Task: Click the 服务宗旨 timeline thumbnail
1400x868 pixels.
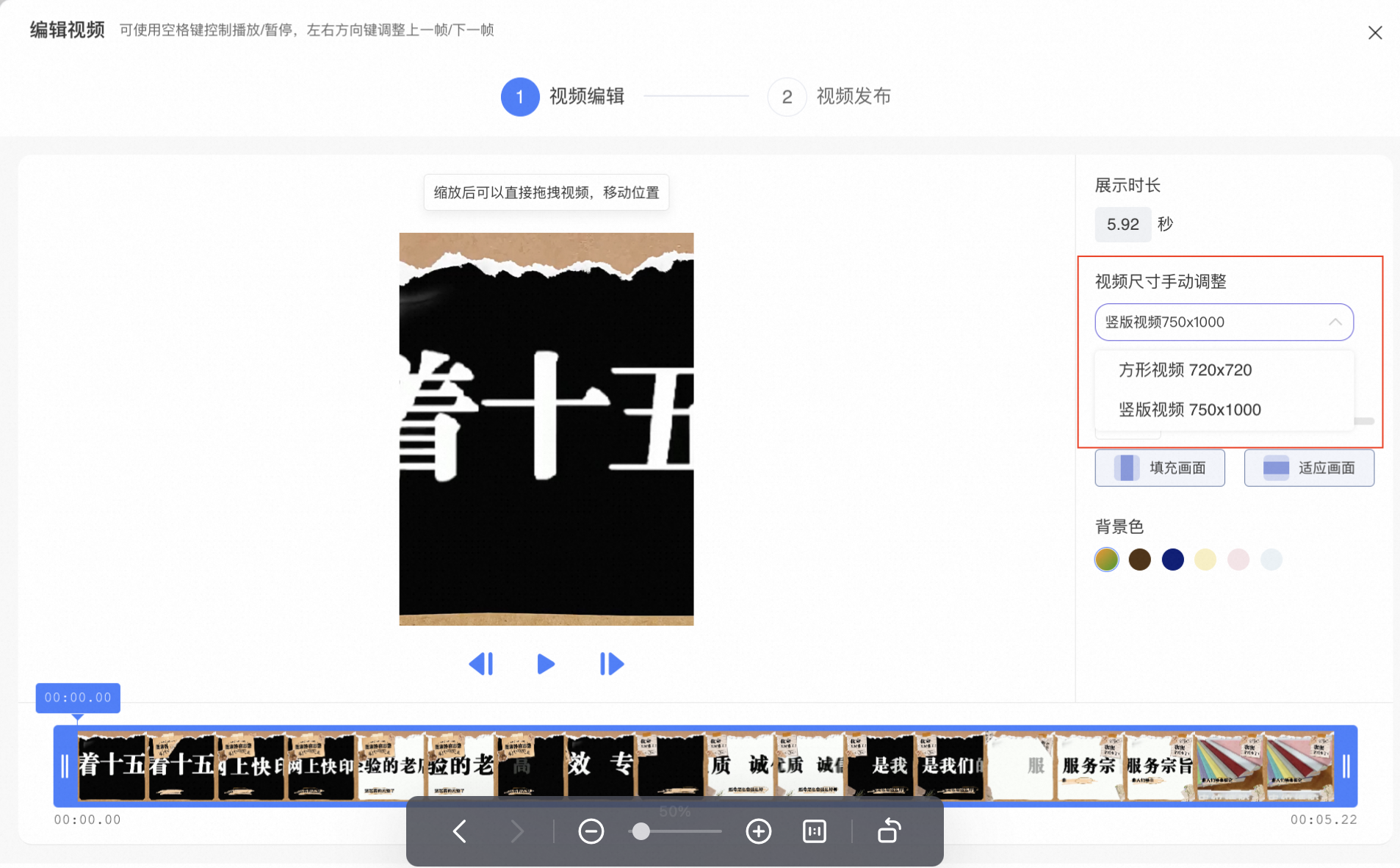Action: point(1159,766)
